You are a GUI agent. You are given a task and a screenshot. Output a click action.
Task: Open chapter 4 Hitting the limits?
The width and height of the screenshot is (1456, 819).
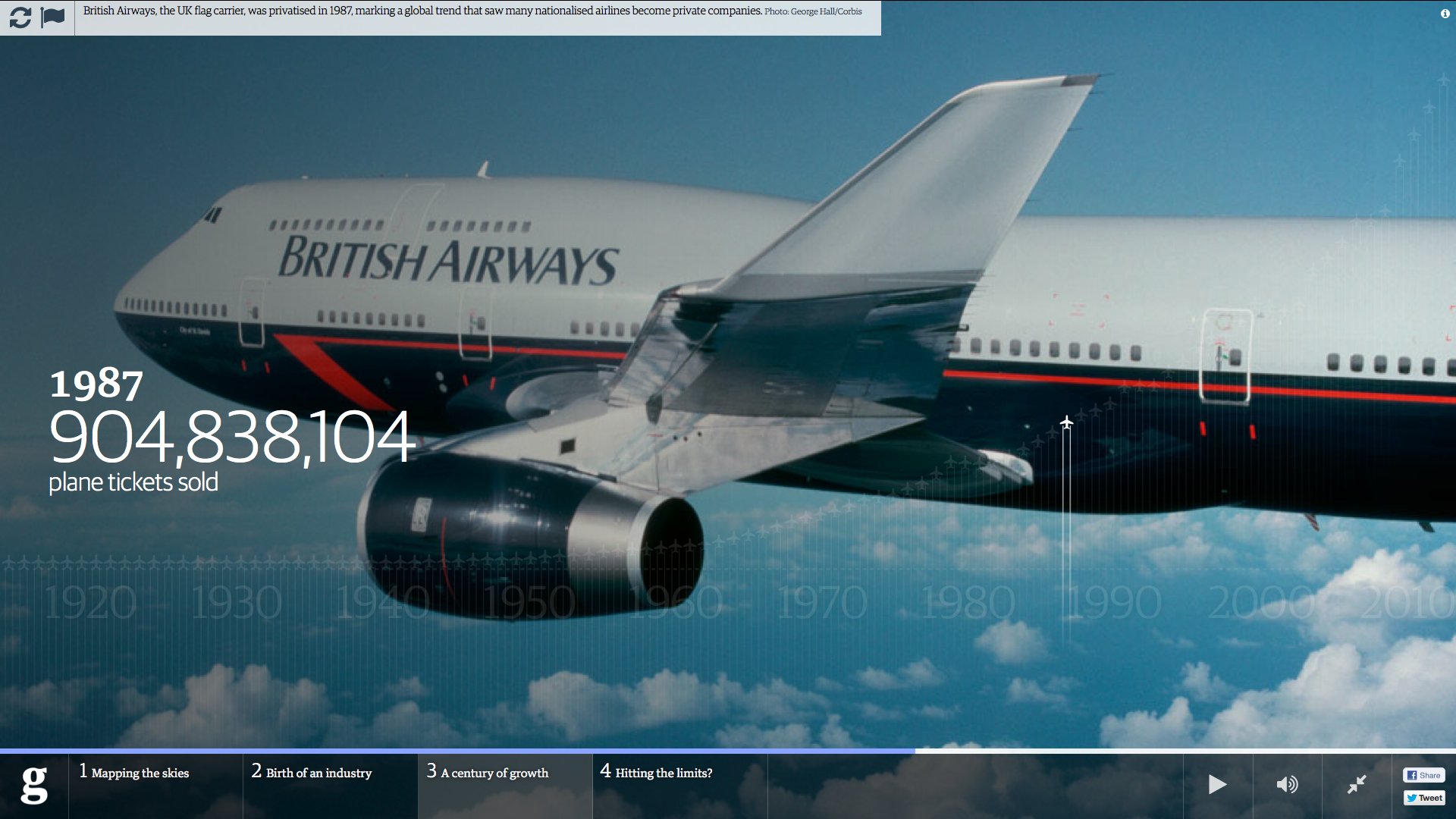(x=680, y=786)
